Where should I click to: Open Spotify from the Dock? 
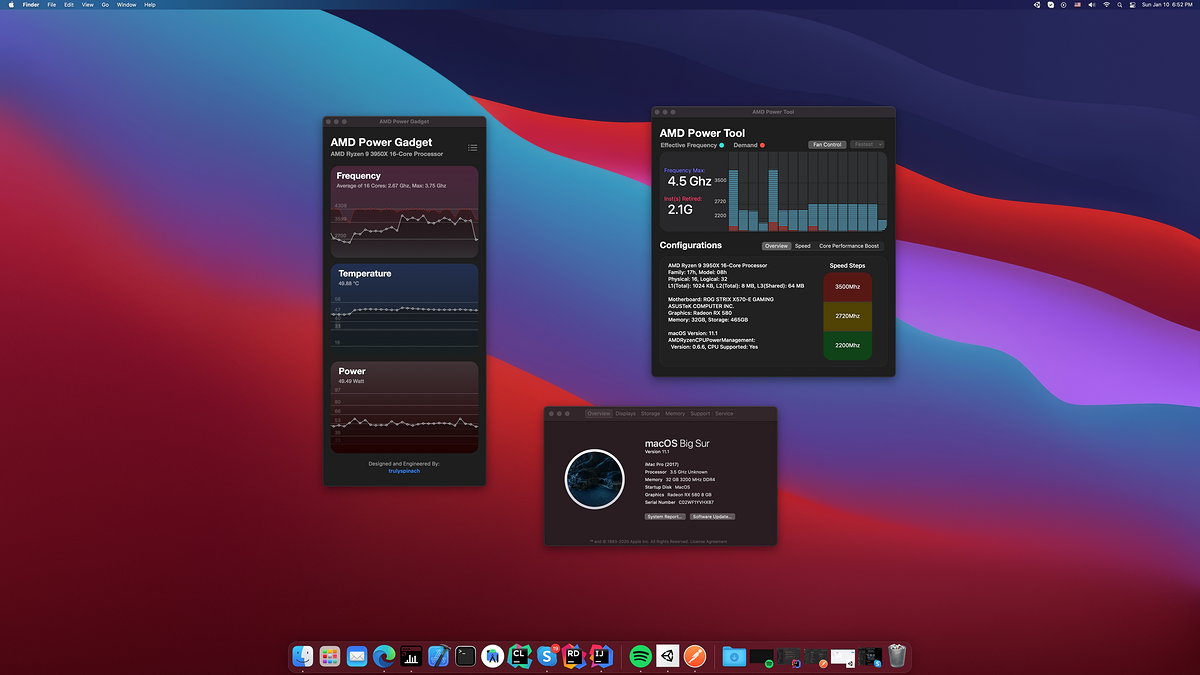point(640,656)
